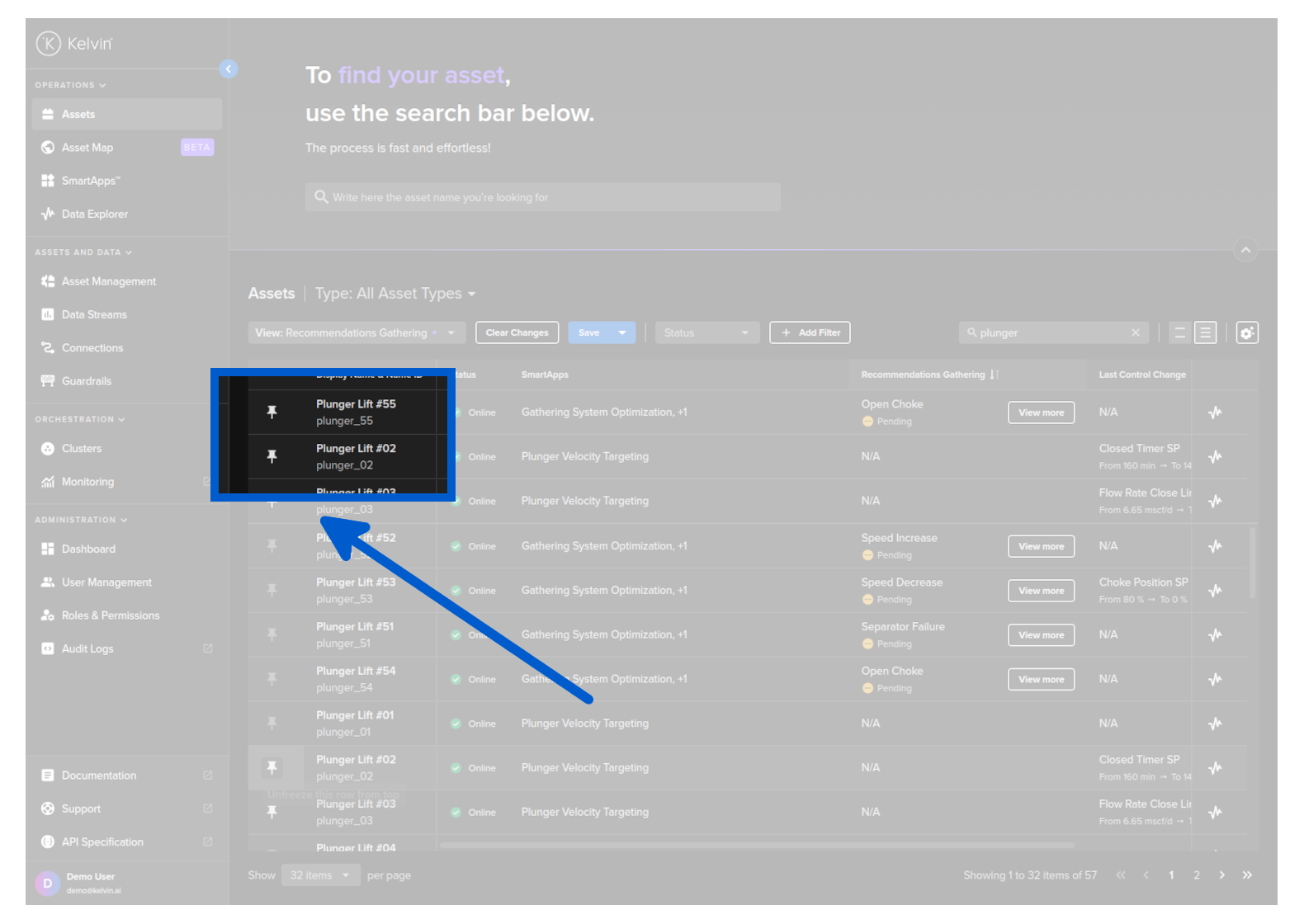
Task: Focus the asset name search bar
Action: tap(542, 198)
